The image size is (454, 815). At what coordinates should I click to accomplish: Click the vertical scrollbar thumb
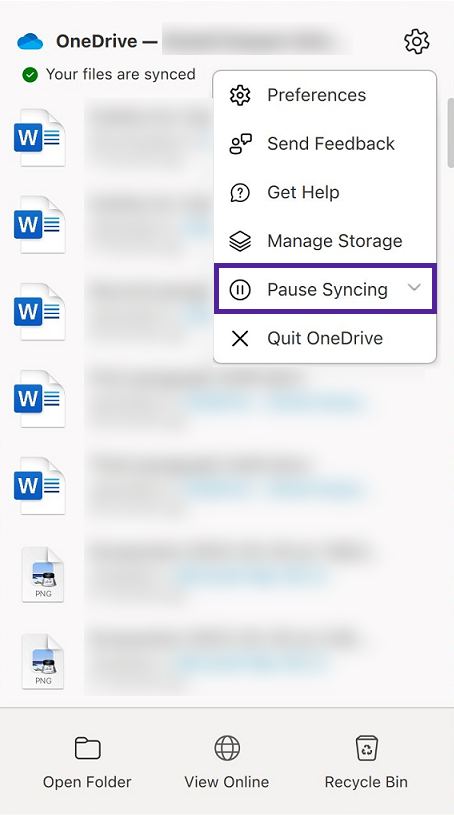(450, 133)
